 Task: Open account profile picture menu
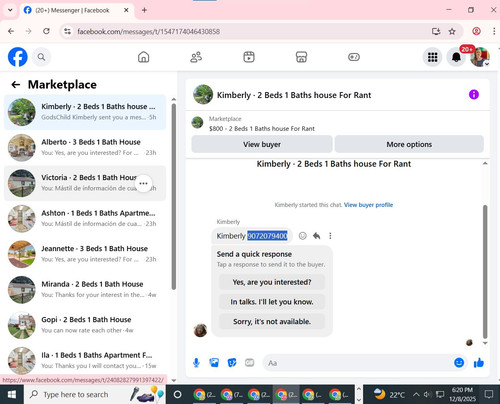(x=480, y=57)
